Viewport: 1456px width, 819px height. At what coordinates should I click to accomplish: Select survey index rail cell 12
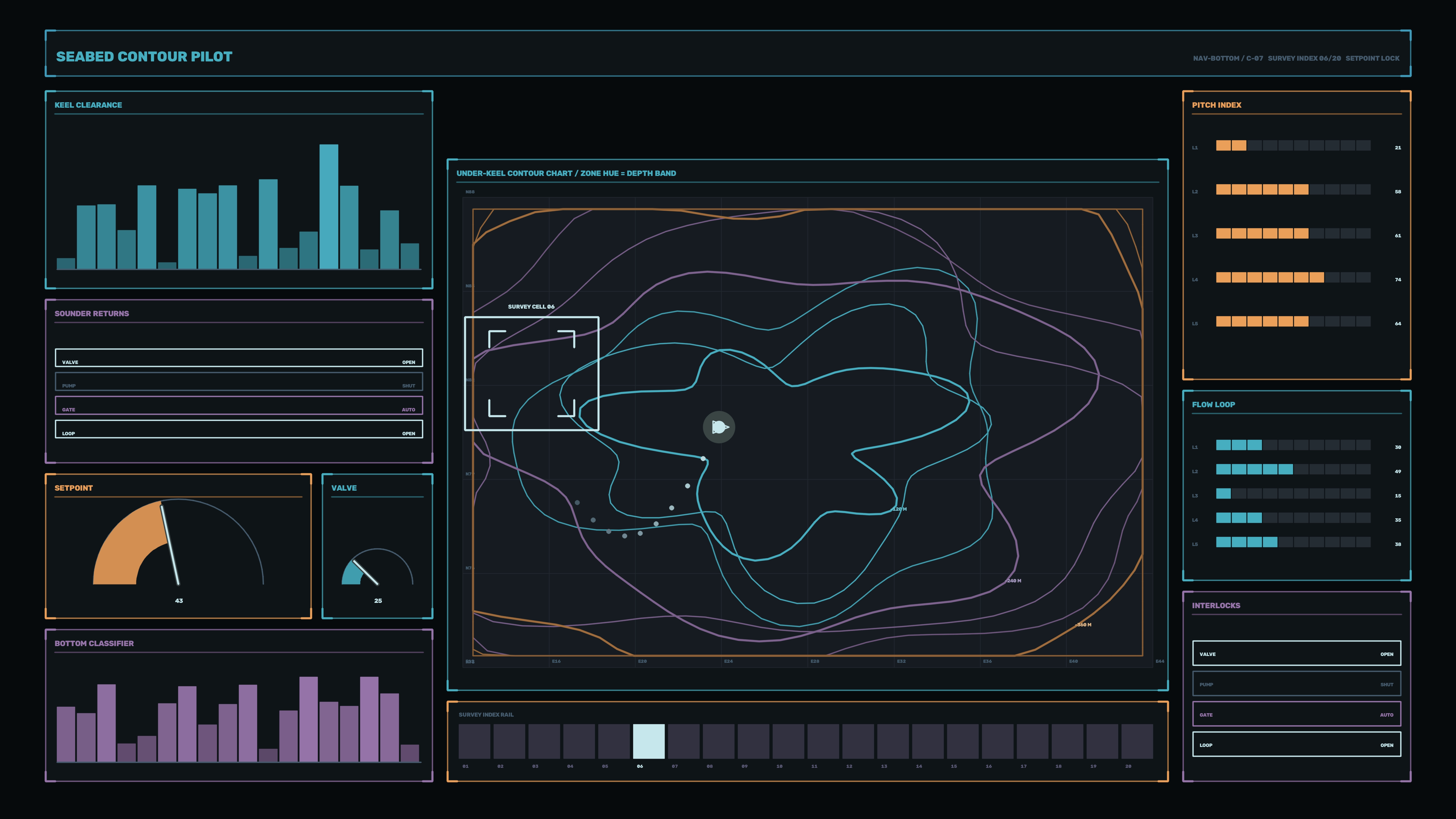(858, 742)
